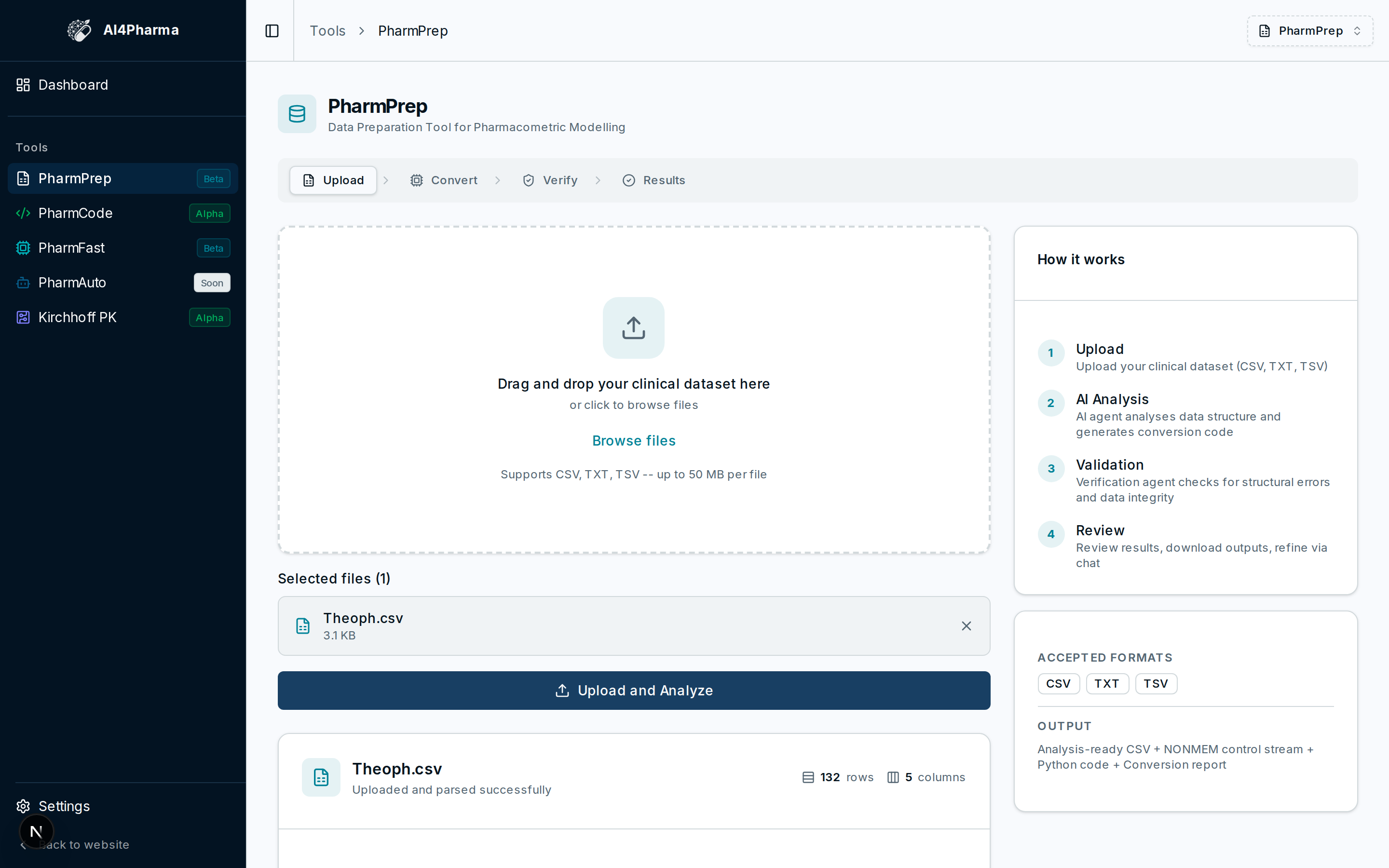Click the PharmPrep document icon in sidebar
The height and width of the screenshot is (868, 1389).
click(23, 178)
